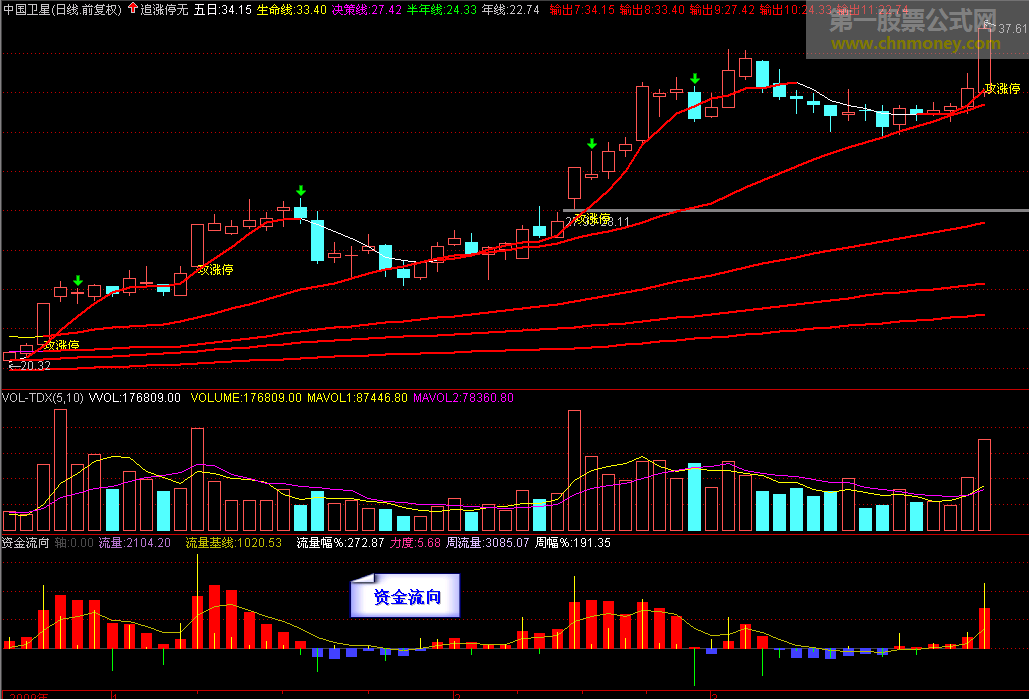The width and height of the screenshot is (1029, 699).
Task: Click the 攻涨停 label next to 28.11
Action: pos(593,218)
